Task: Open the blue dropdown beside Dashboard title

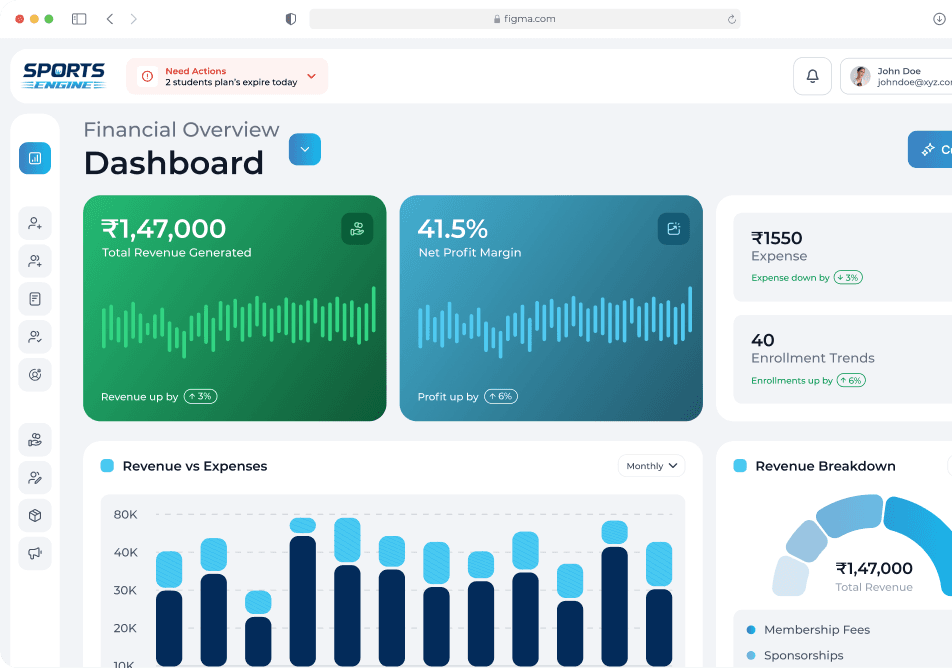Action: [305, 149]
